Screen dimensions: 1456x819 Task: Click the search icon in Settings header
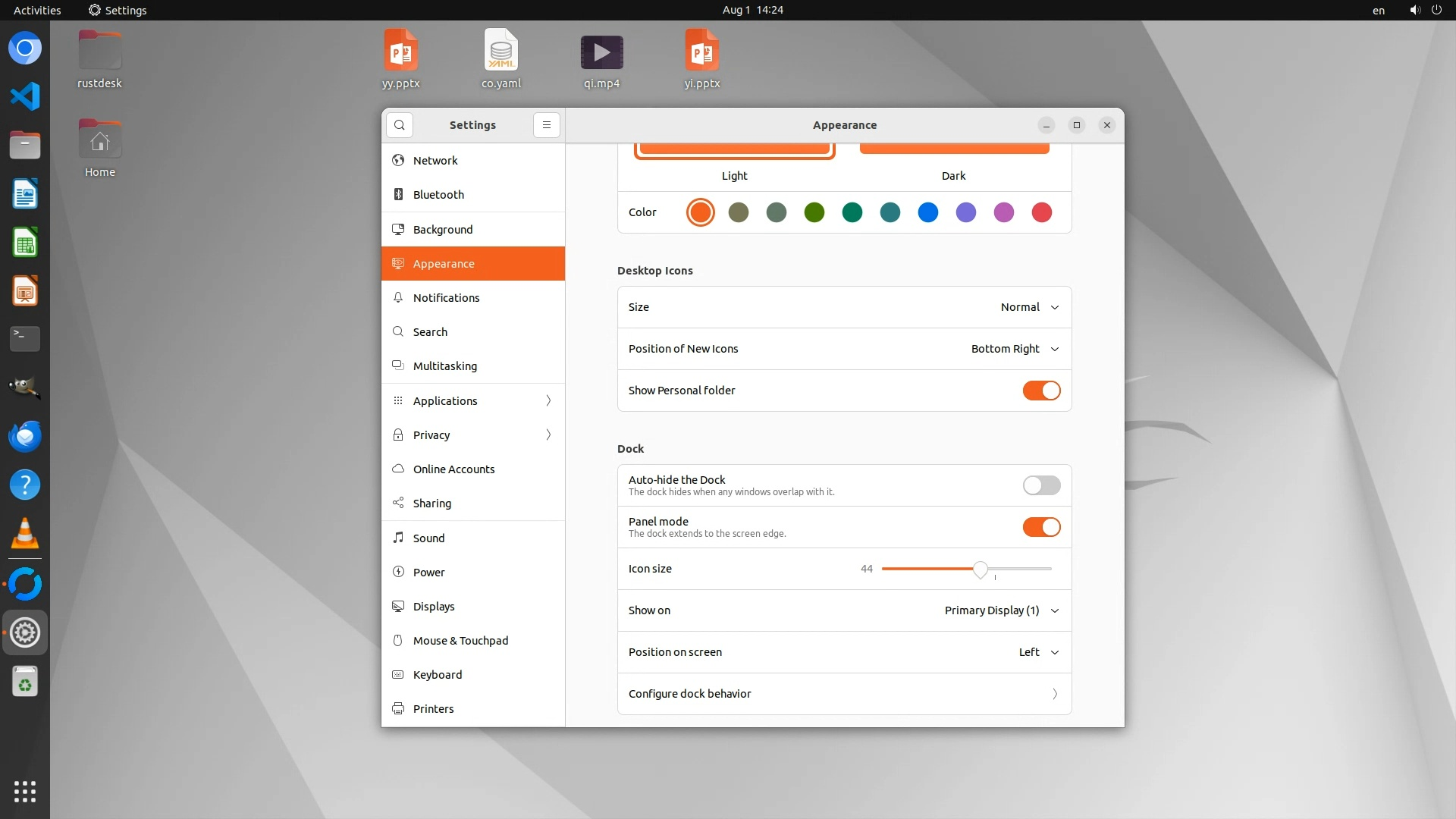point(400,125)
